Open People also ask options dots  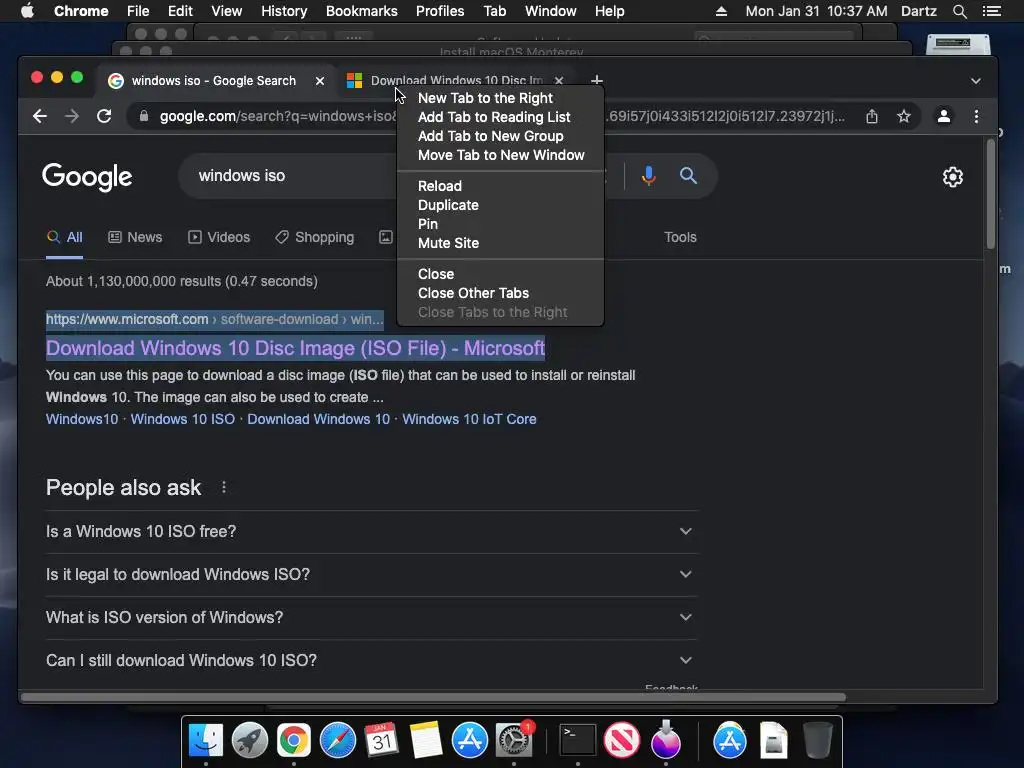click(x=224, y=487)
